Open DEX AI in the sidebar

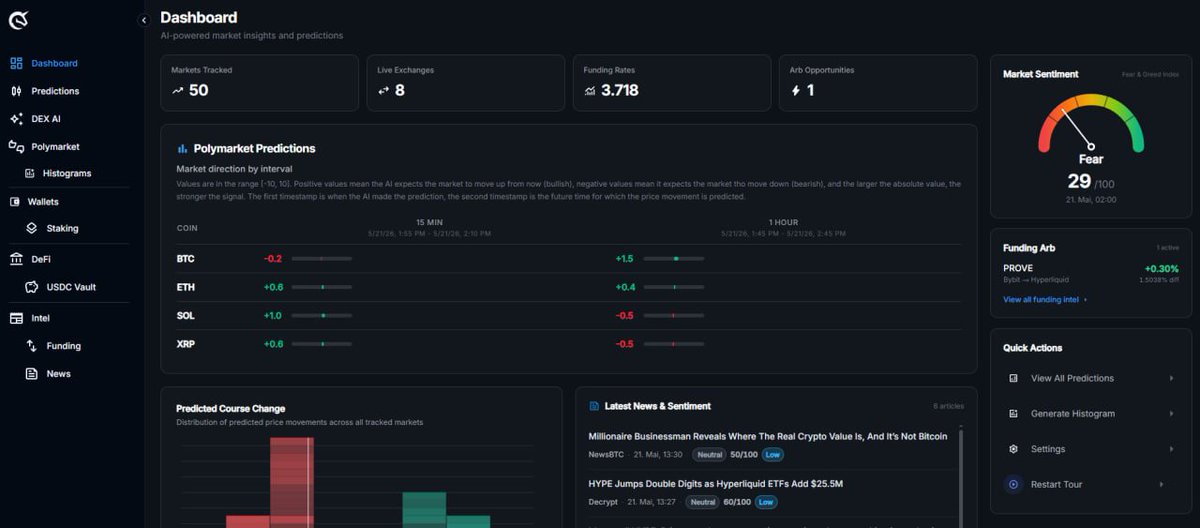[x=46, y=118]
